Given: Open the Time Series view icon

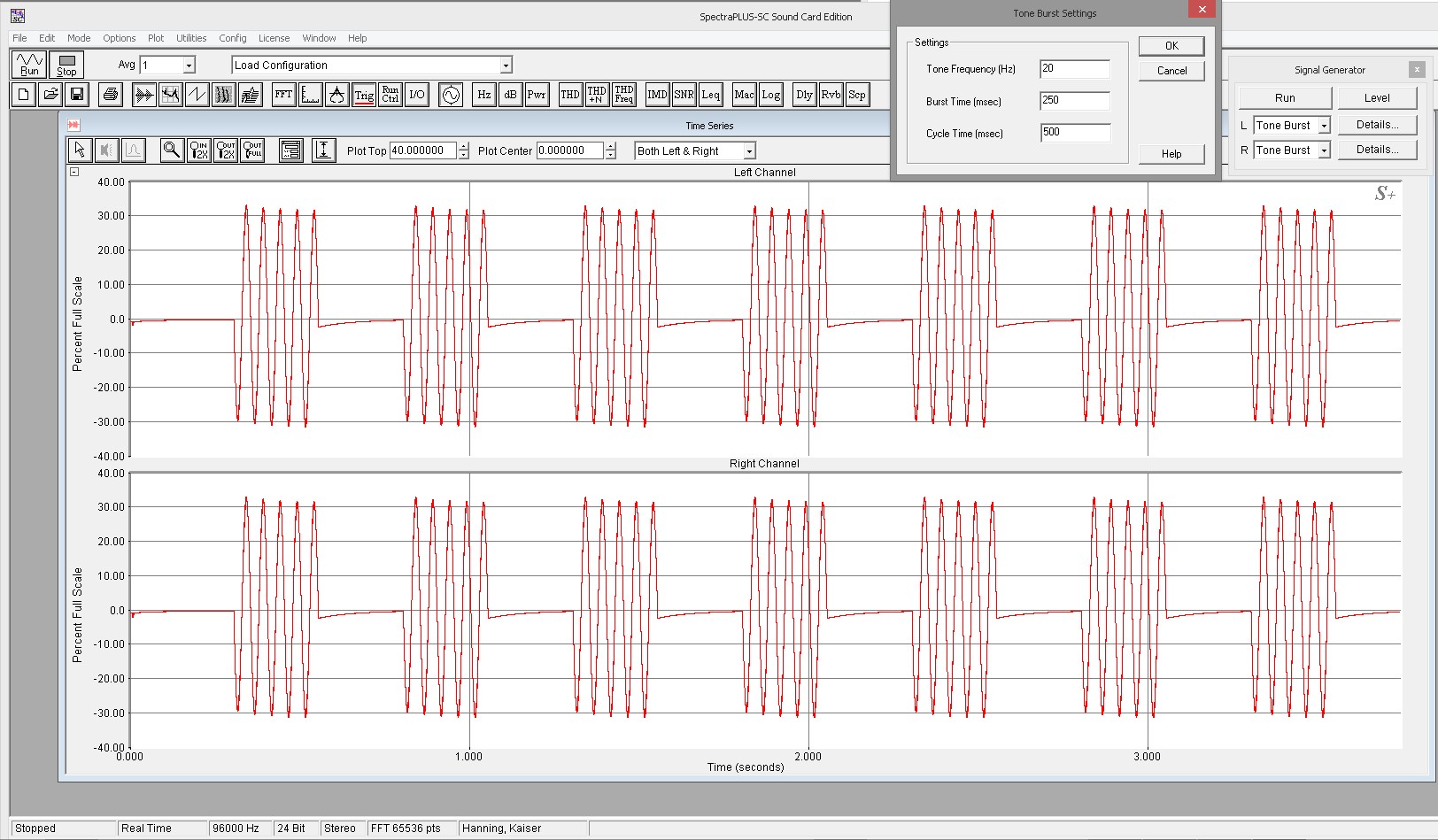Looking at the screenshot, I should click(144, 95).
